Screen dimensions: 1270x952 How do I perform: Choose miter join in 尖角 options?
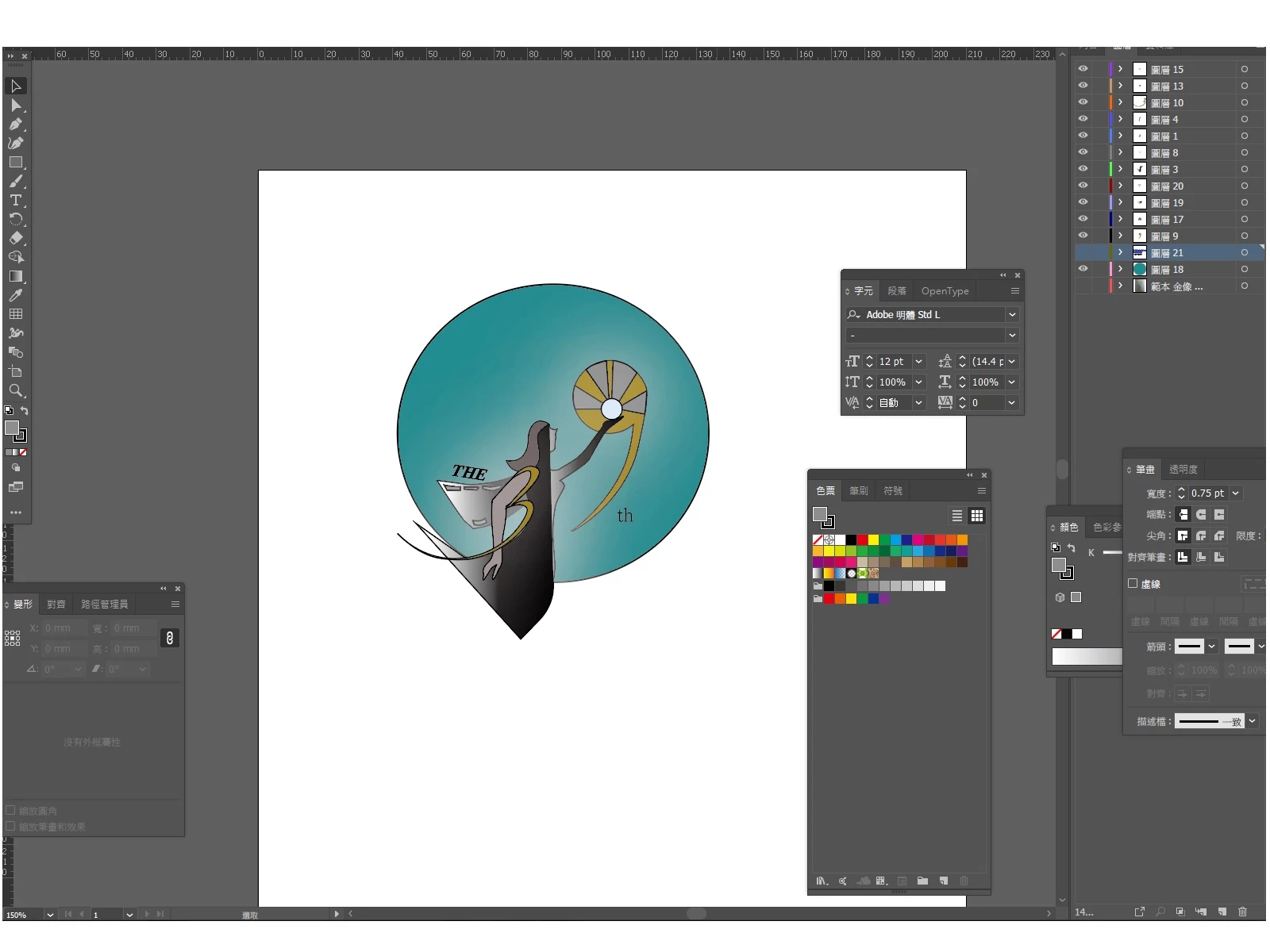1183,535
